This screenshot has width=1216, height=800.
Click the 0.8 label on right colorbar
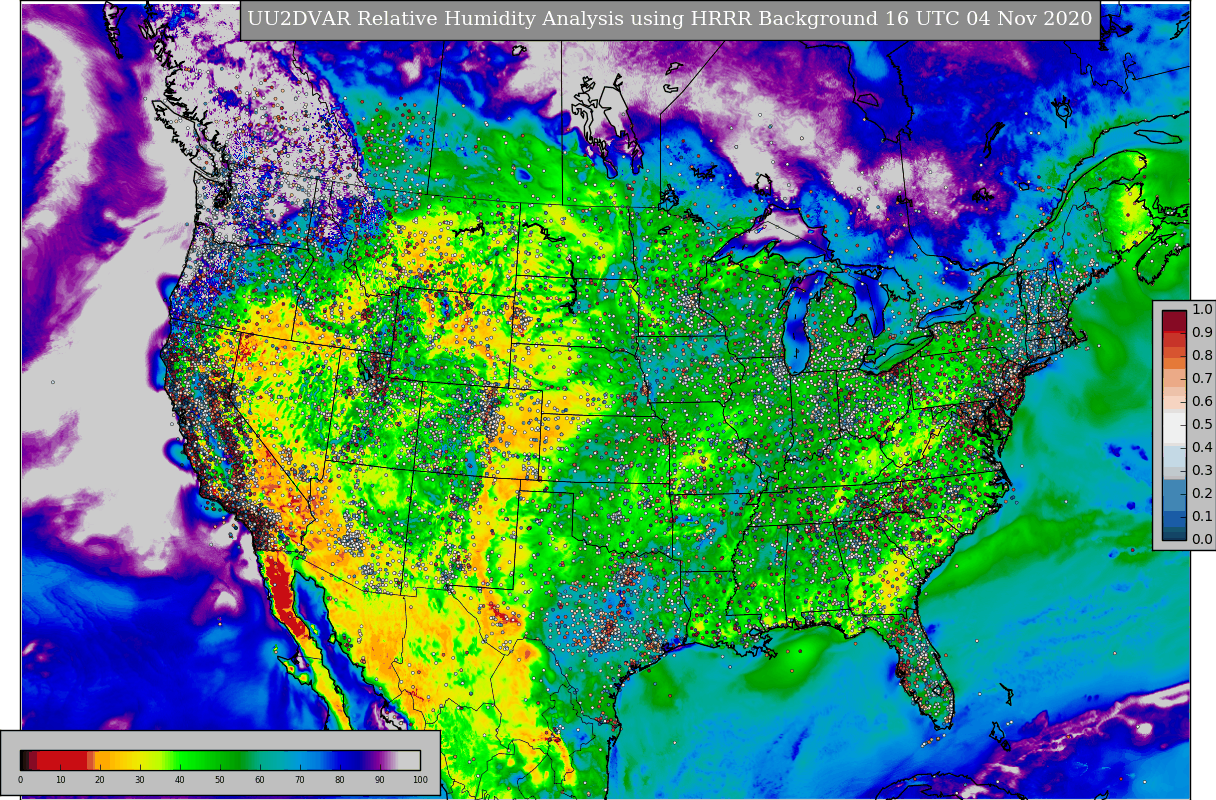click(x=1201, y=355)
